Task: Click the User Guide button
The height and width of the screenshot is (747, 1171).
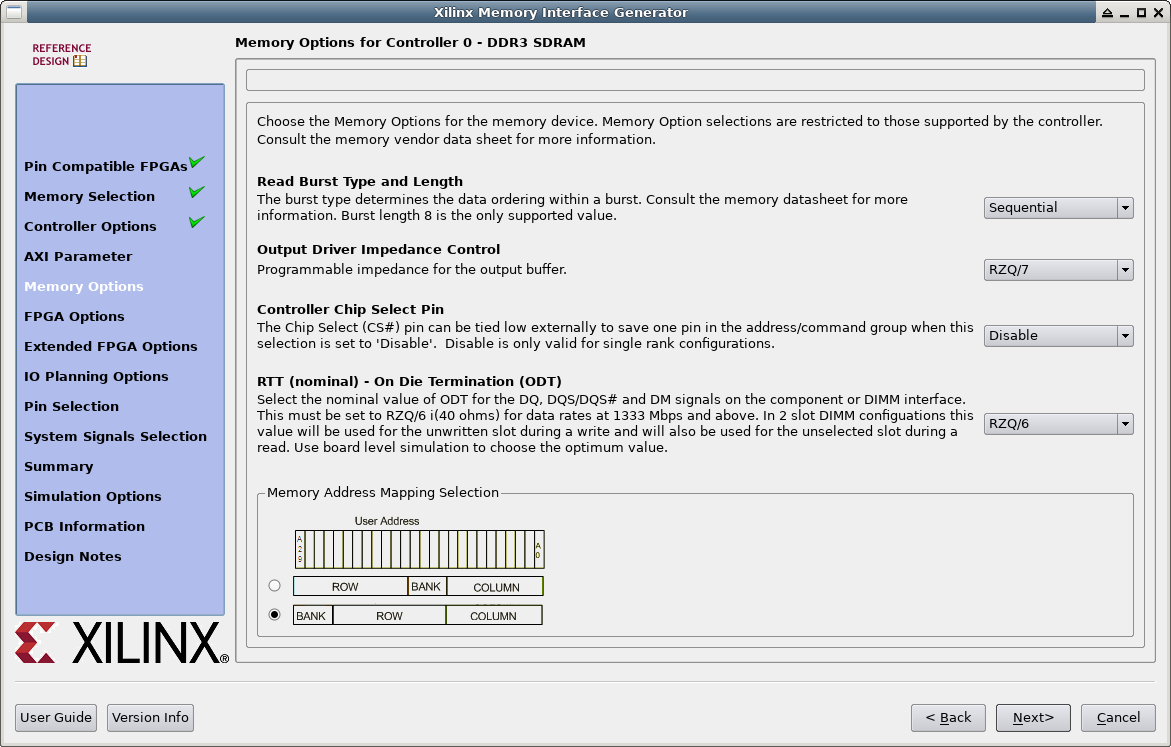Action: click(x=56, y=718)
